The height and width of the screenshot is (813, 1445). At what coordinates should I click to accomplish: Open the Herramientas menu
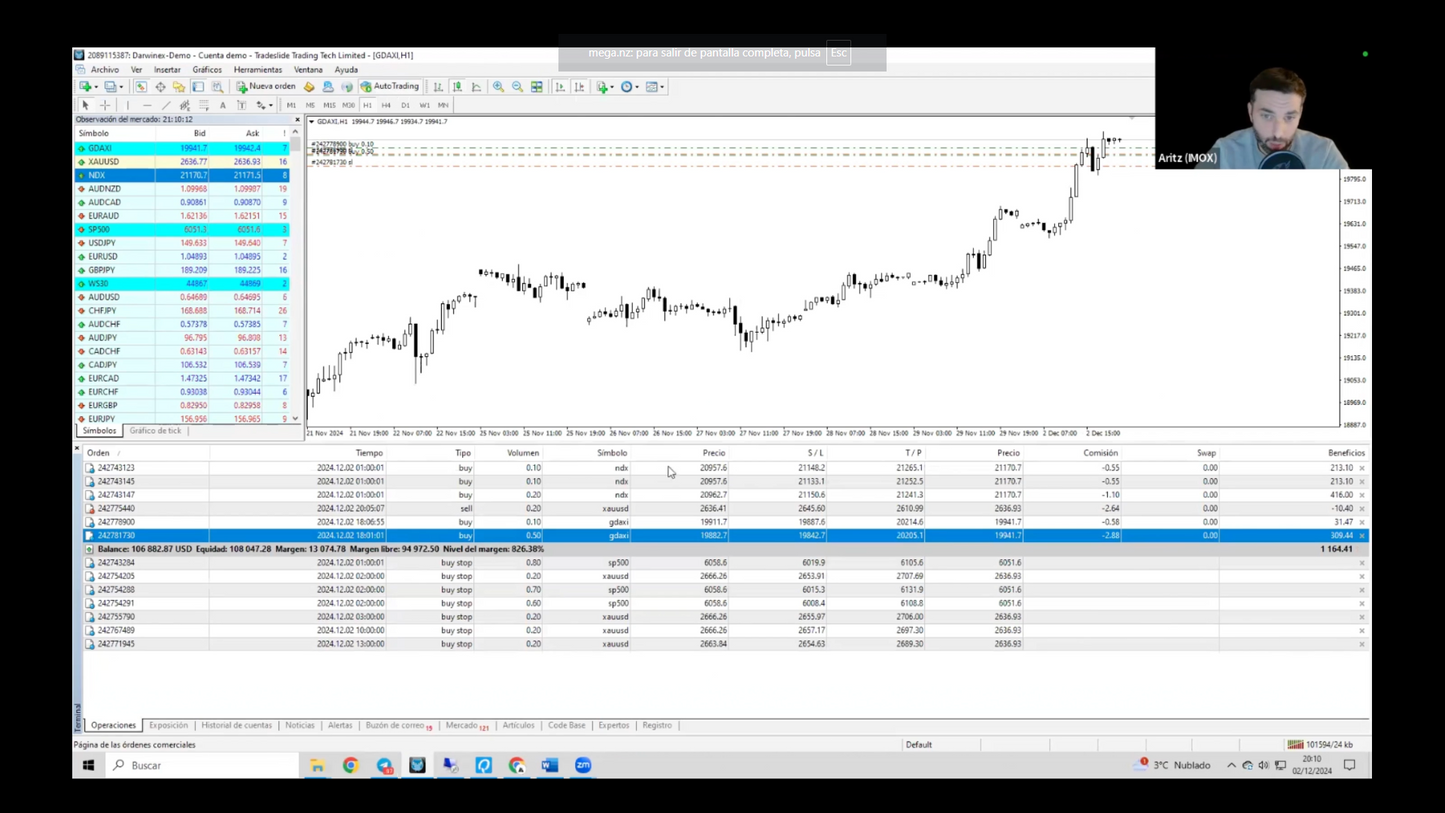pyautogui.click(x=258, y=70)
